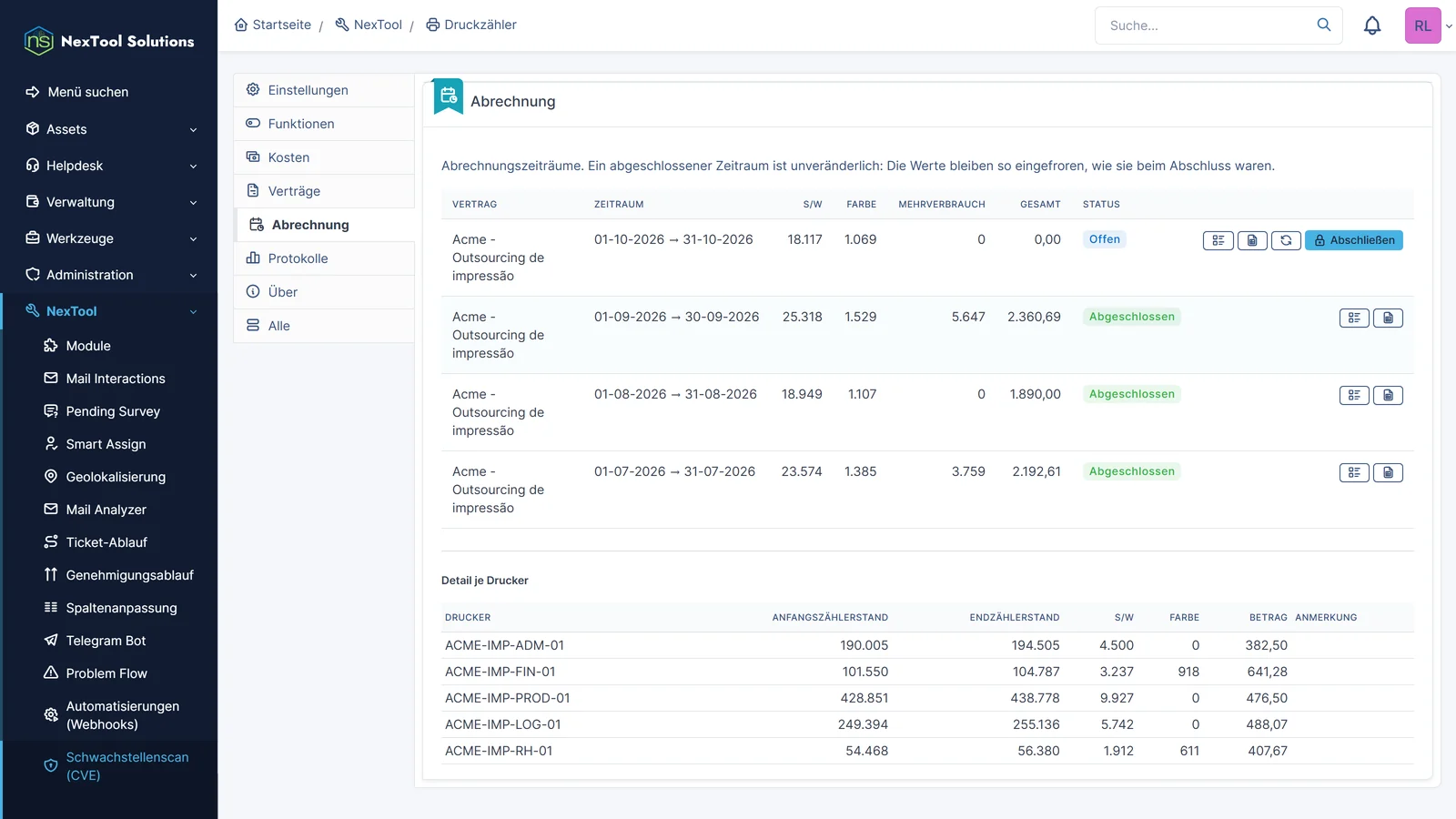This screenshot has width=1456, height=819.
Task: Export spreadsheet for October 2026 period
Action: (x=1252, y=240)
